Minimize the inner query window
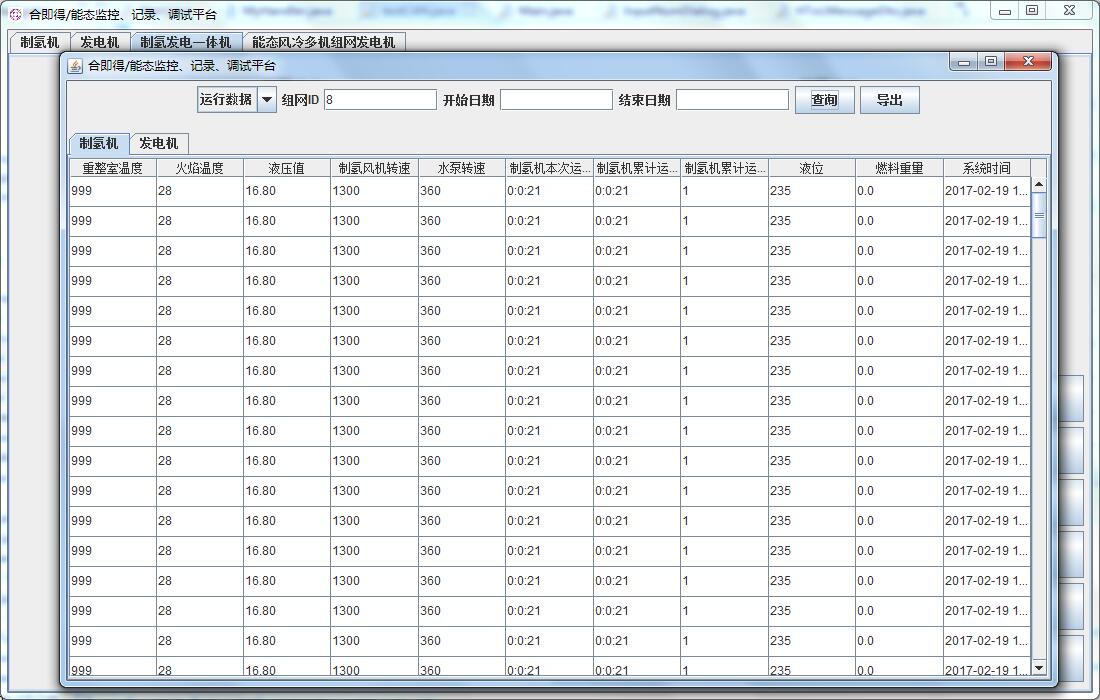The width and height of the screenshot is (1100, 700). [964, 62]
